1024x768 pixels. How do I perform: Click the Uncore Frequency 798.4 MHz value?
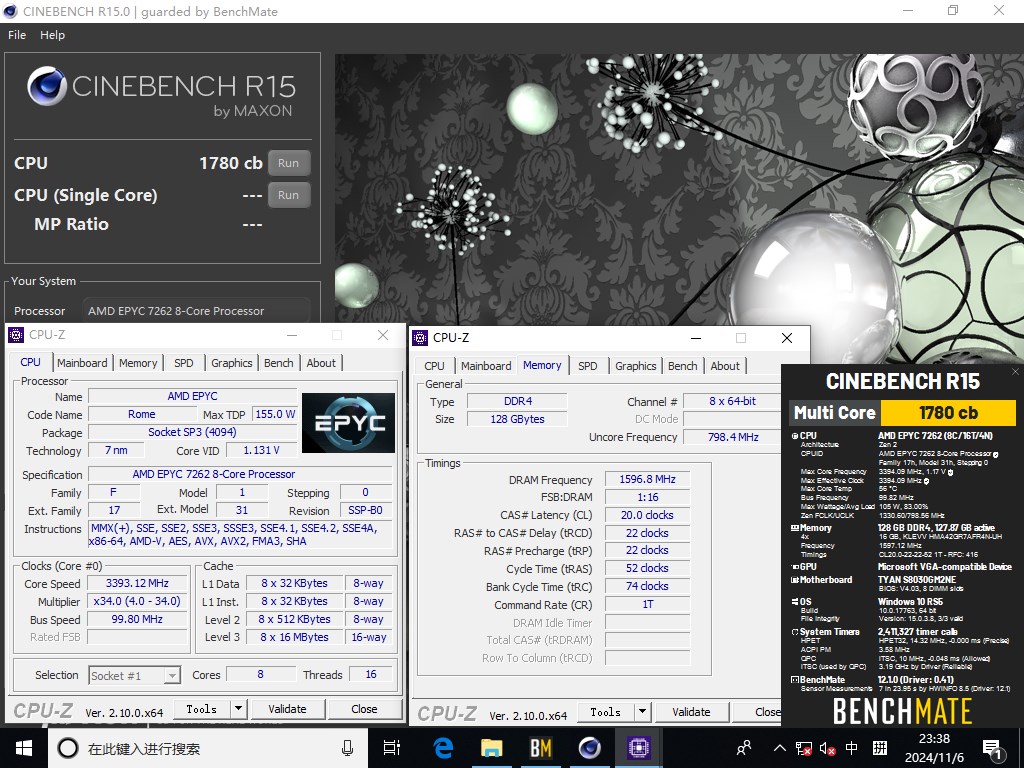[x=733, y=437]
